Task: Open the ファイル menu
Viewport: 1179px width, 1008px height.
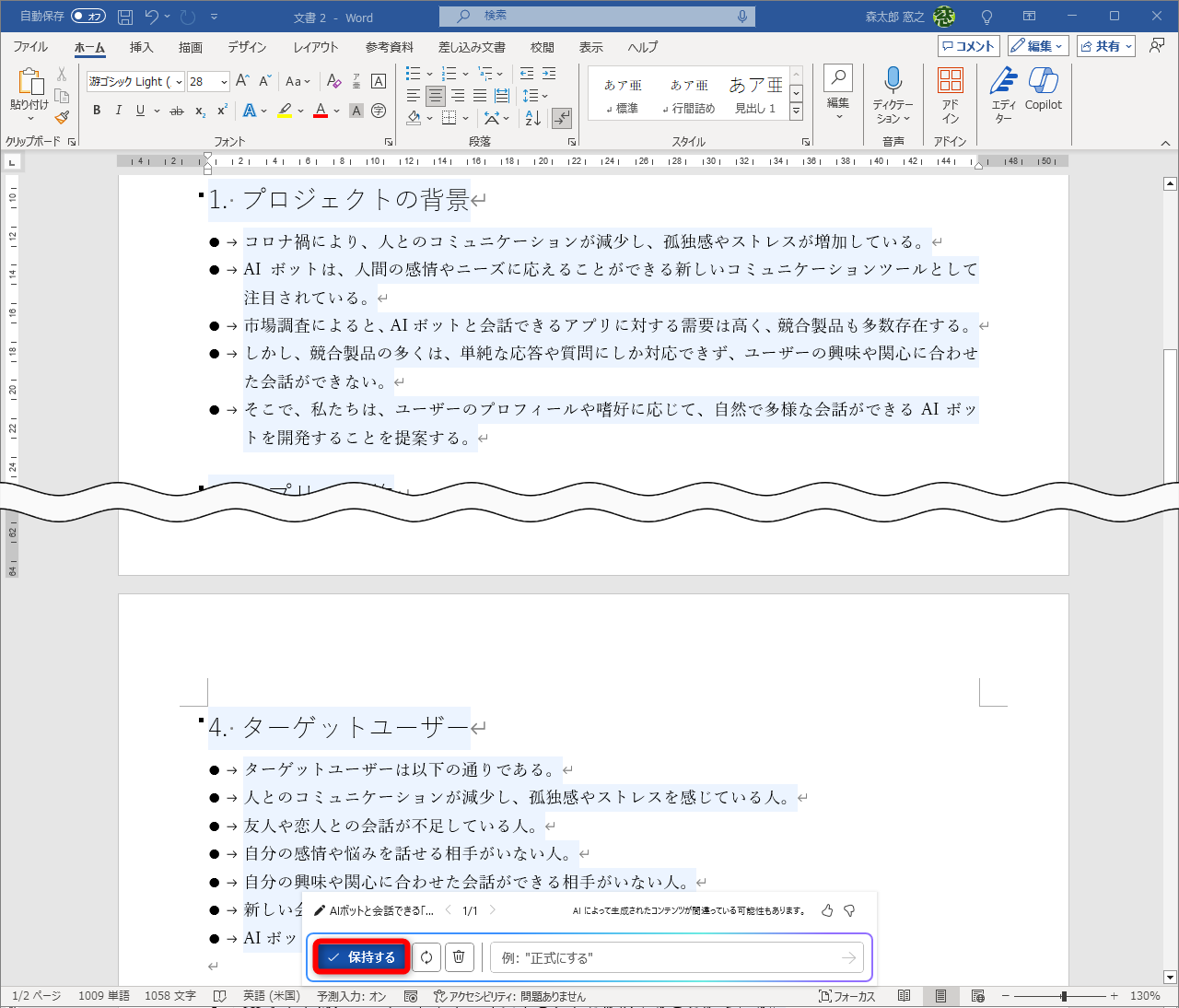Action: 29,47
